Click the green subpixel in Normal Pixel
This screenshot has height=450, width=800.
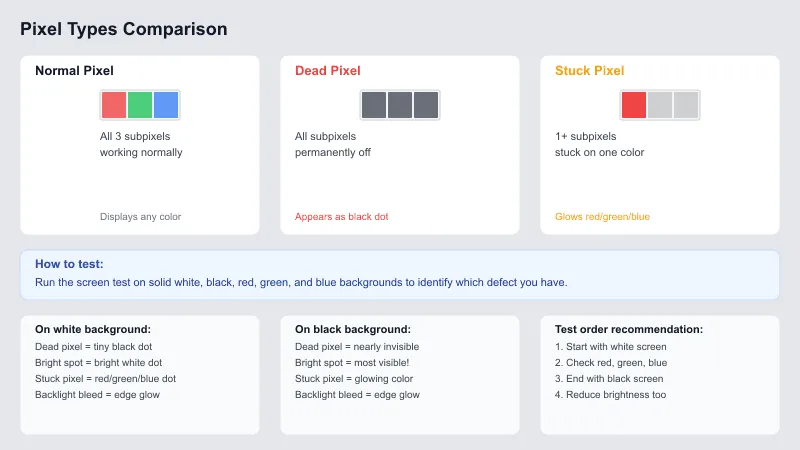tap(140, 105)
